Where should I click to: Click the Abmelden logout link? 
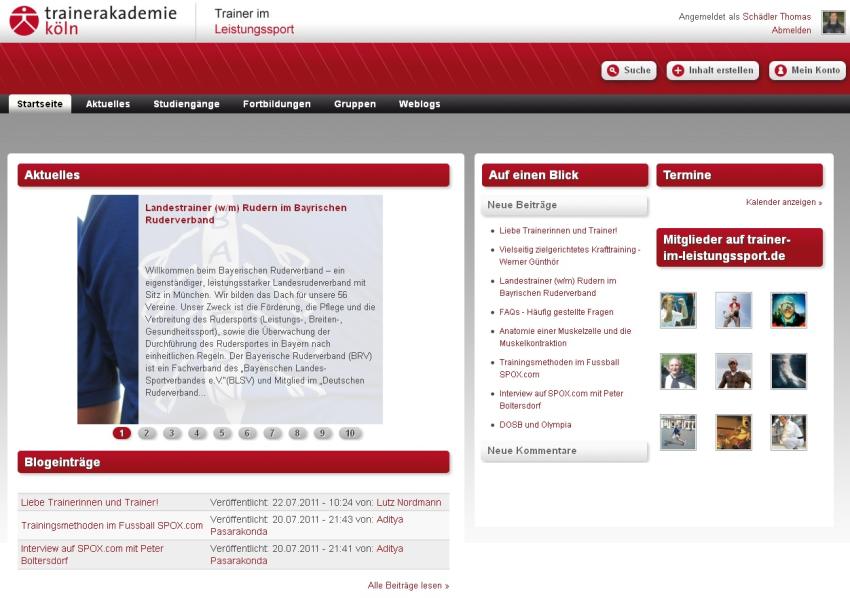[791, 30]
